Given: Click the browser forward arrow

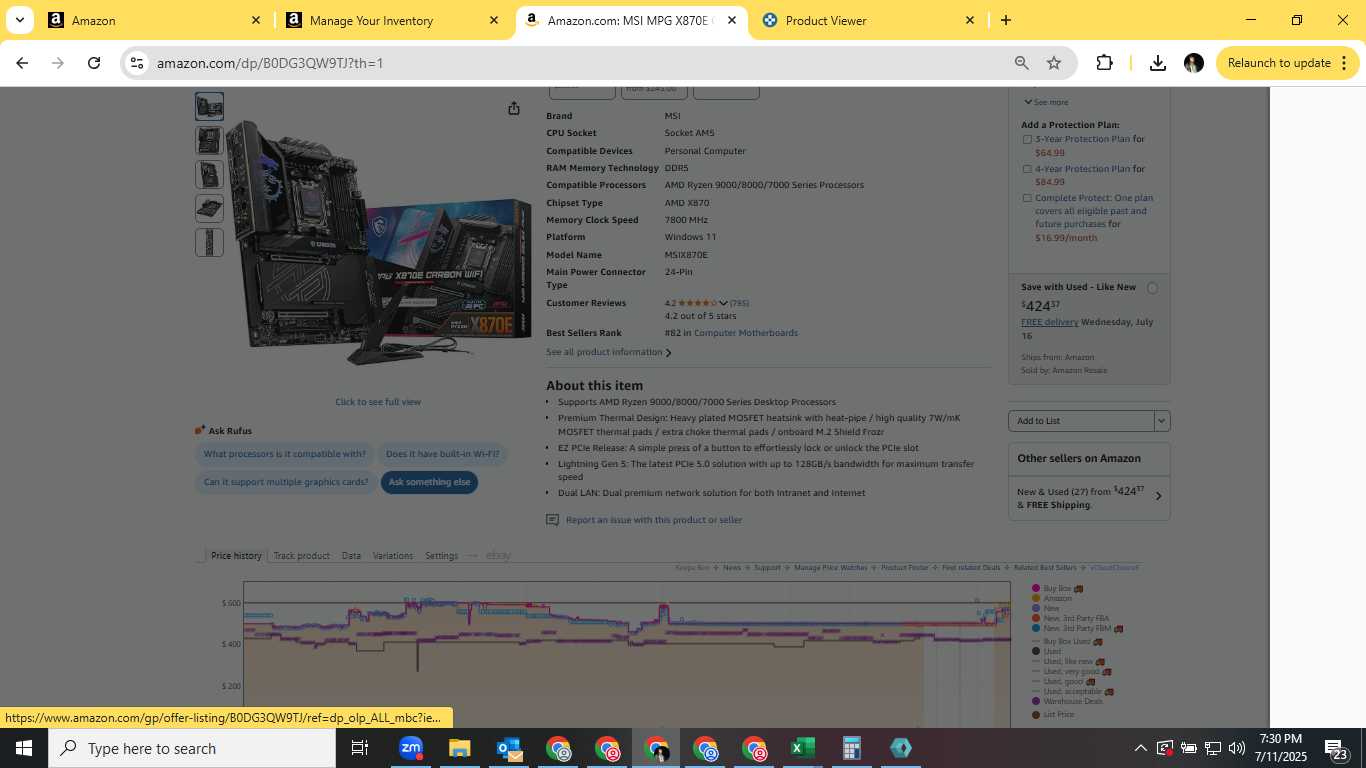Looking at the screenshot, I should pyautogui.click(x=58, y=63).
